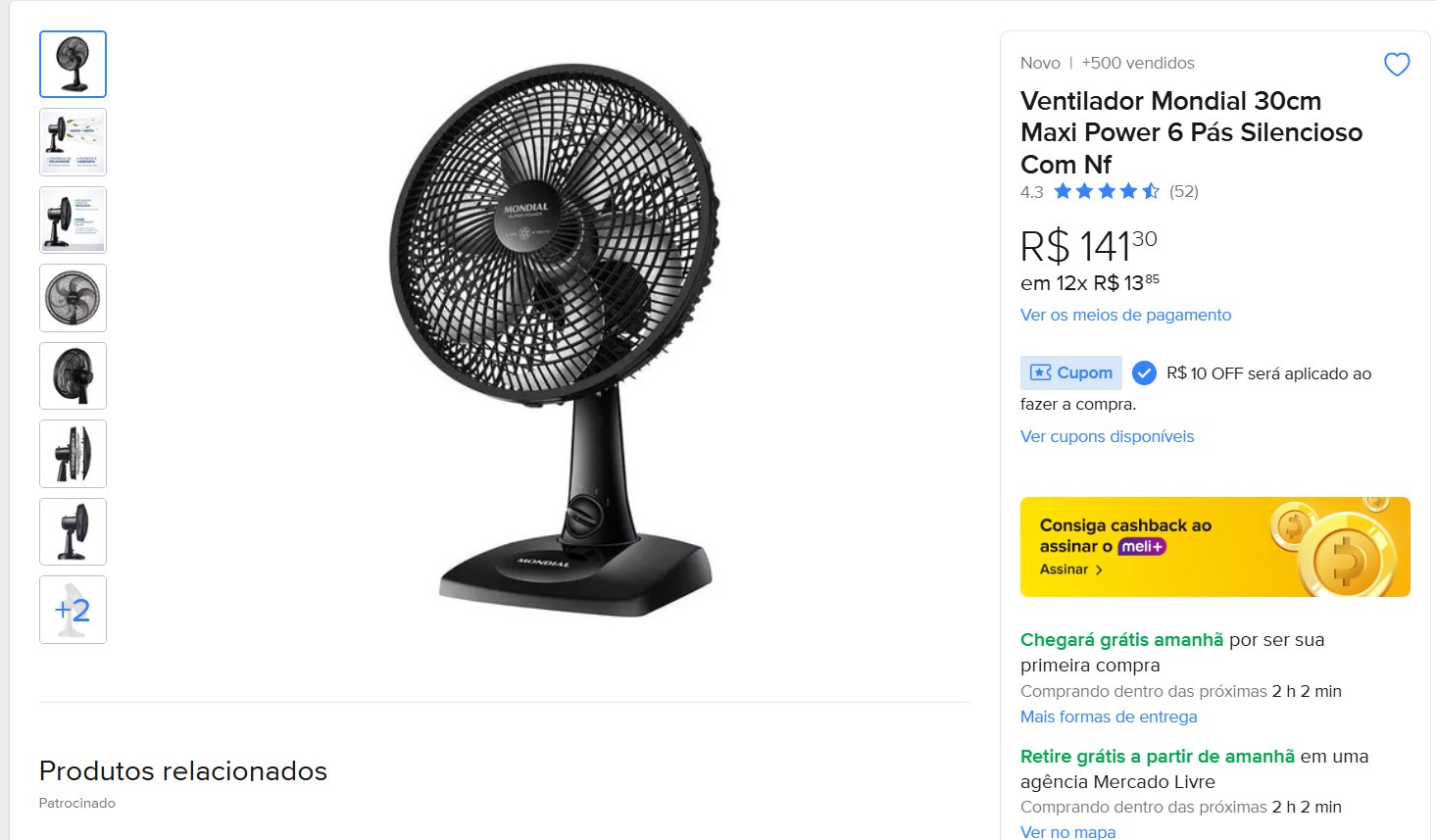Open Mais formas de entrega link

[x=1109, y=716]
